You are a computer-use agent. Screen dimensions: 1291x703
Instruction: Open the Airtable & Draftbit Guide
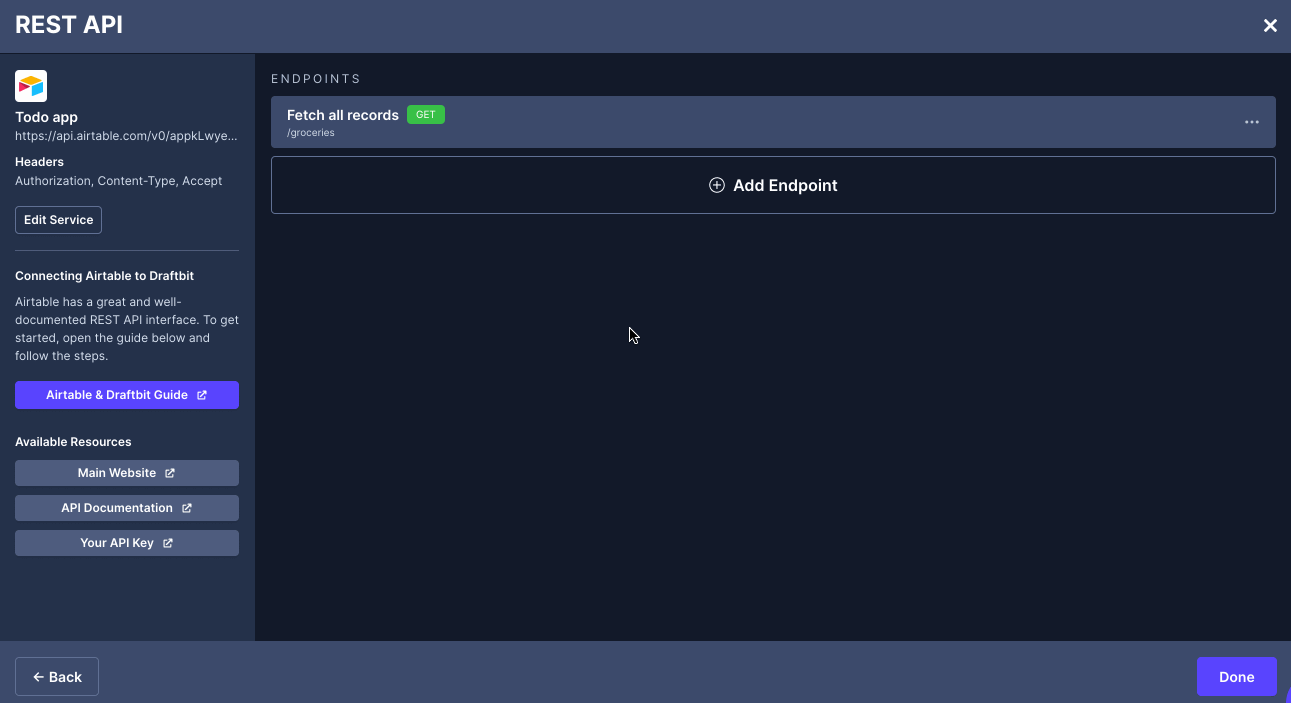[x=127, y=395]
